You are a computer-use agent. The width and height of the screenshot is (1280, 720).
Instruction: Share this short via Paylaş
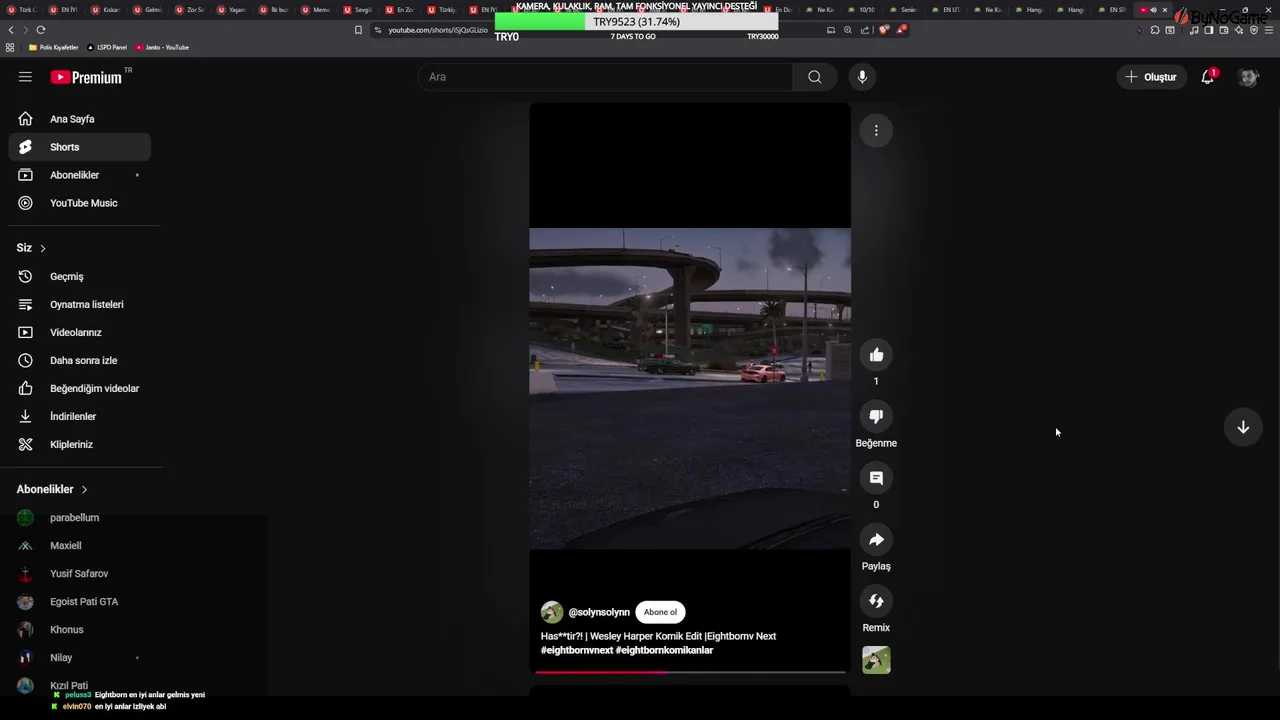pos(876,540)
